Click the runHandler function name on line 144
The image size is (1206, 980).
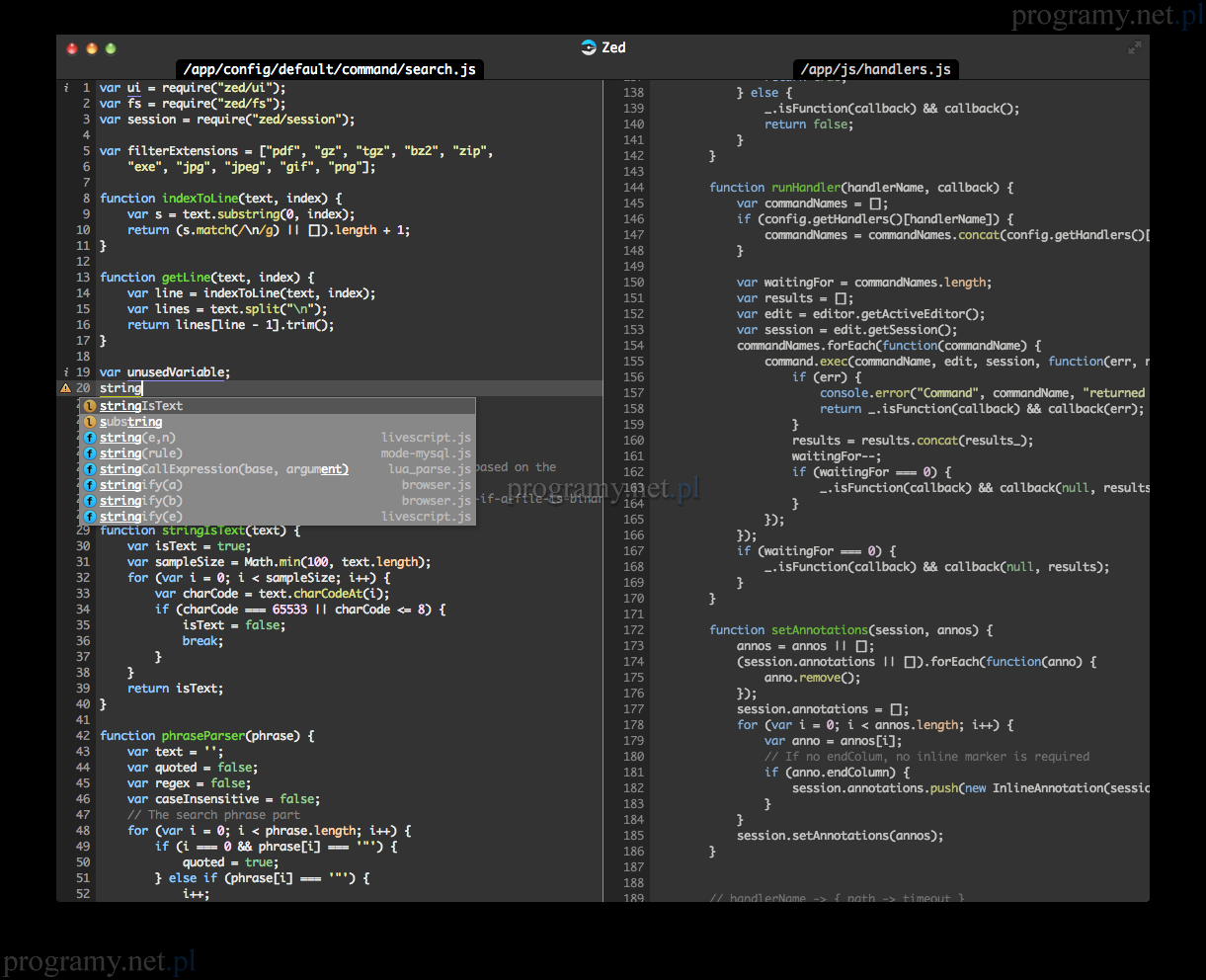tap(804, 188)
